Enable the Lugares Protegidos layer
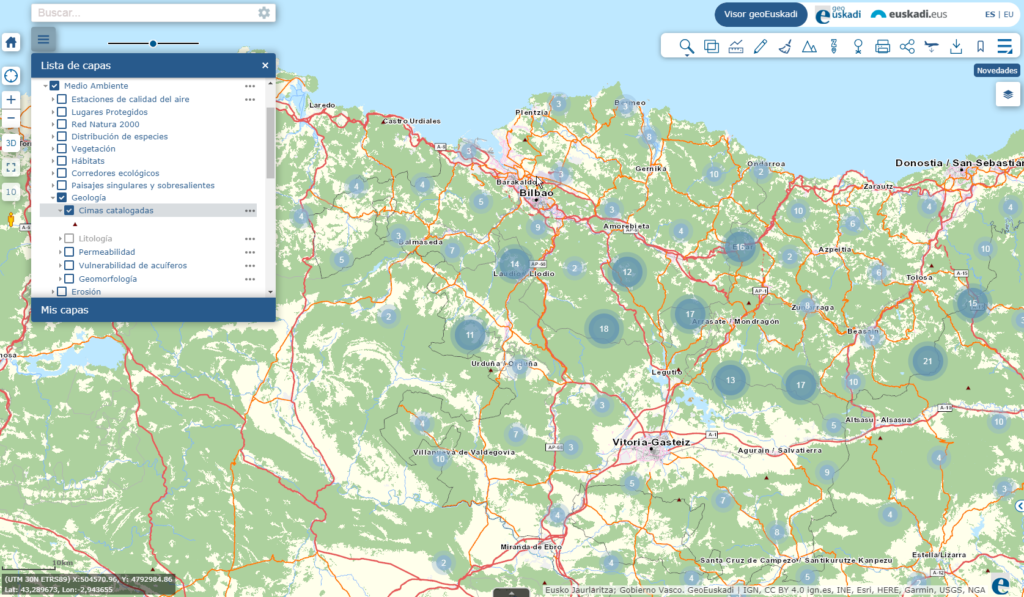The width and height of the screenshot is (1024, 597). click(x=62, y=112)
